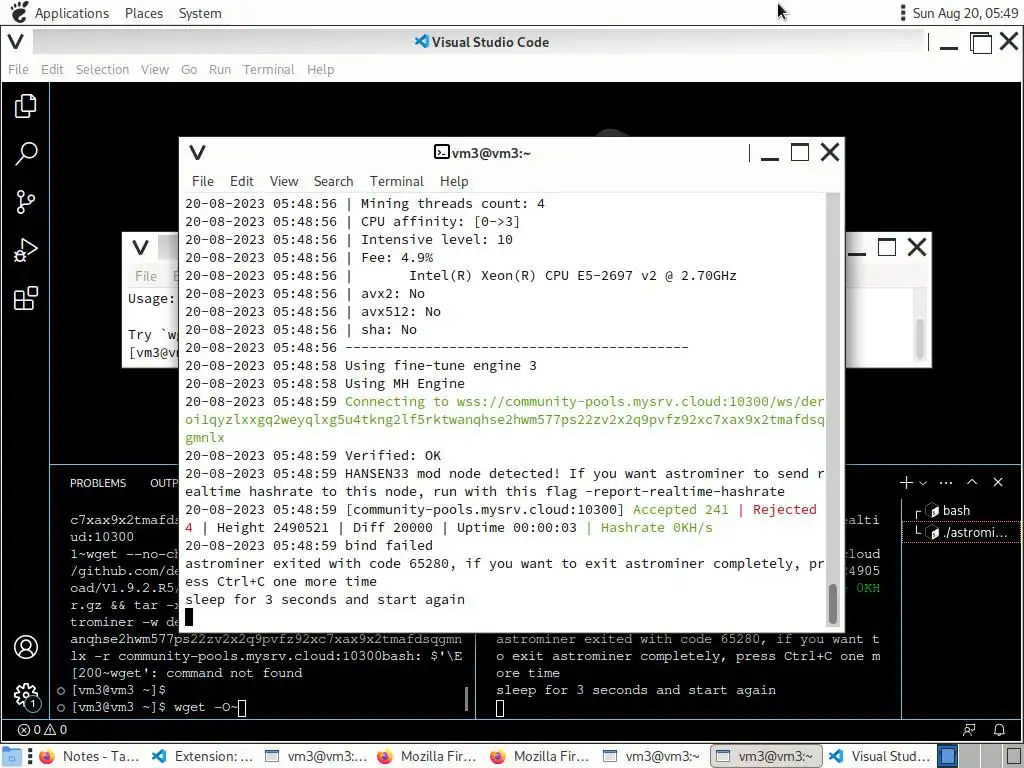1024x768 pixels.
Task: Maximize the VS Code panel with up chevron
Action: (x=972, y=482)
